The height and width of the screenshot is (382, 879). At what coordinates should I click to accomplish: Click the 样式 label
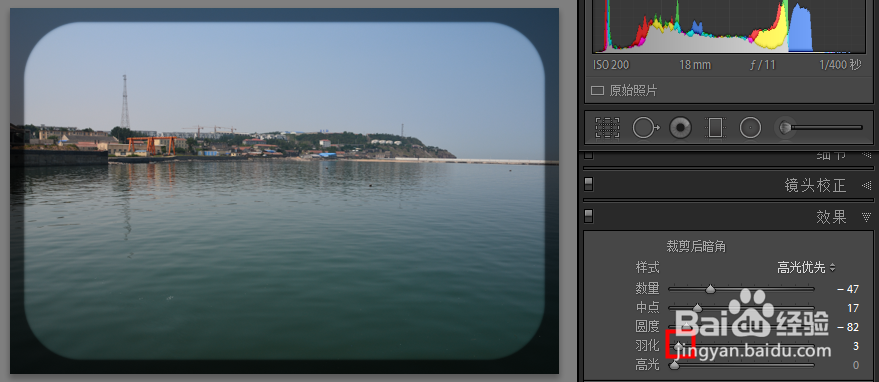(647, 268)
